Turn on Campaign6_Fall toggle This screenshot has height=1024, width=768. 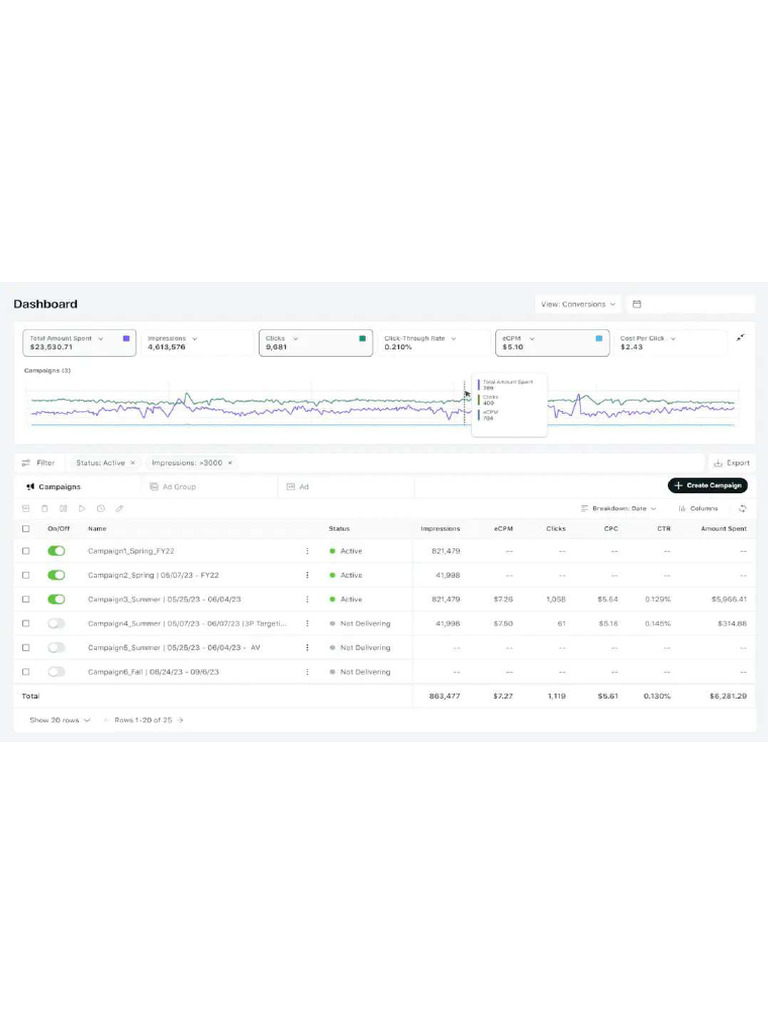[x=56, y=671]
